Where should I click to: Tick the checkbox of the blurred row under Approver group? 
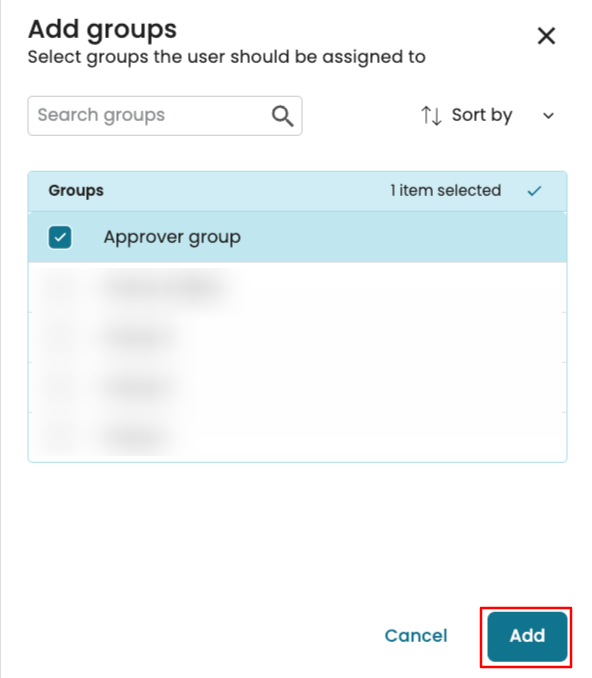click(60, 287)
